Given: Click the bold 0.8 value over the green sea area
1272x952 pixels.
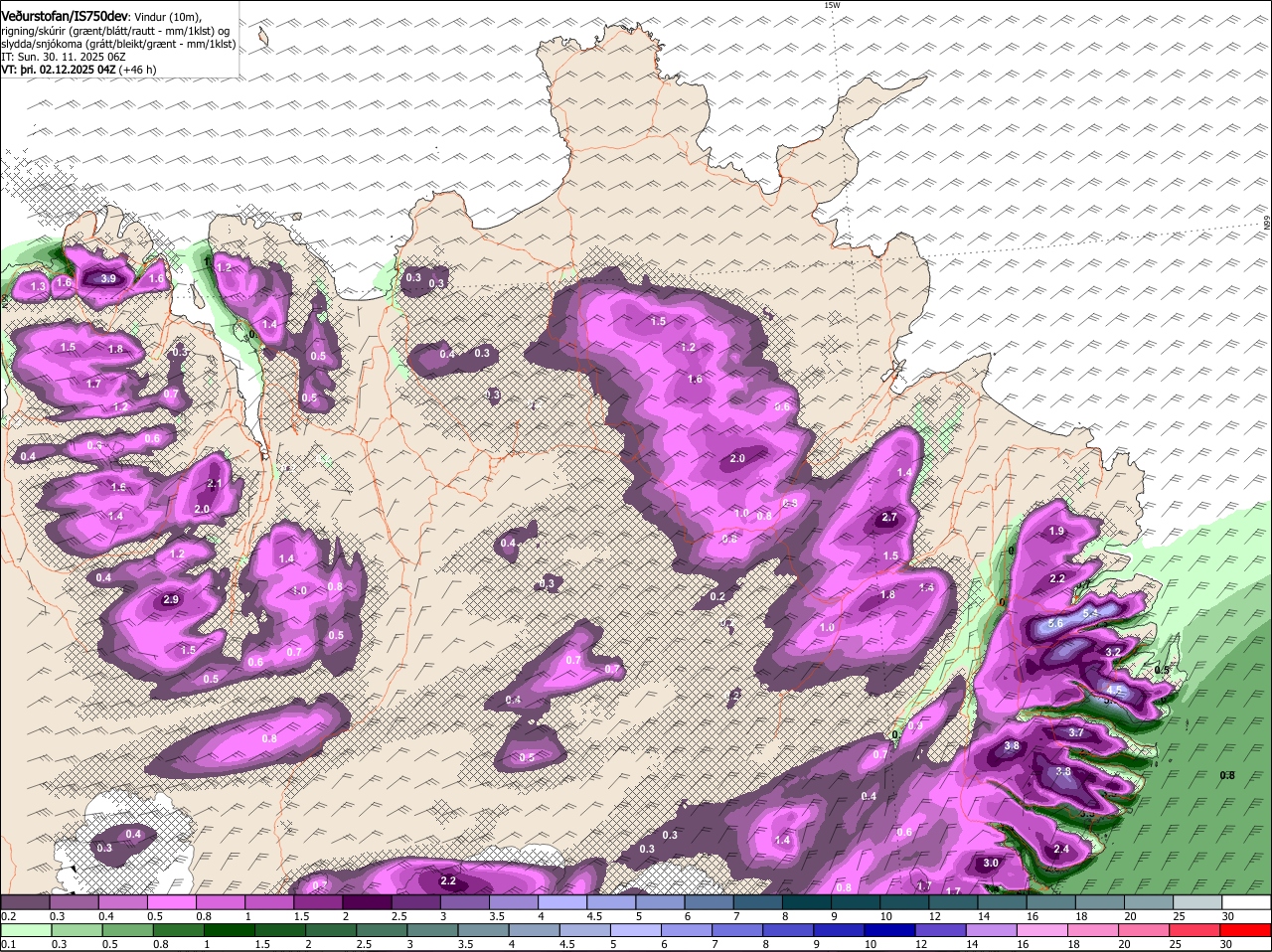Looking at the screenshot, I should (x=1227, y=775).
